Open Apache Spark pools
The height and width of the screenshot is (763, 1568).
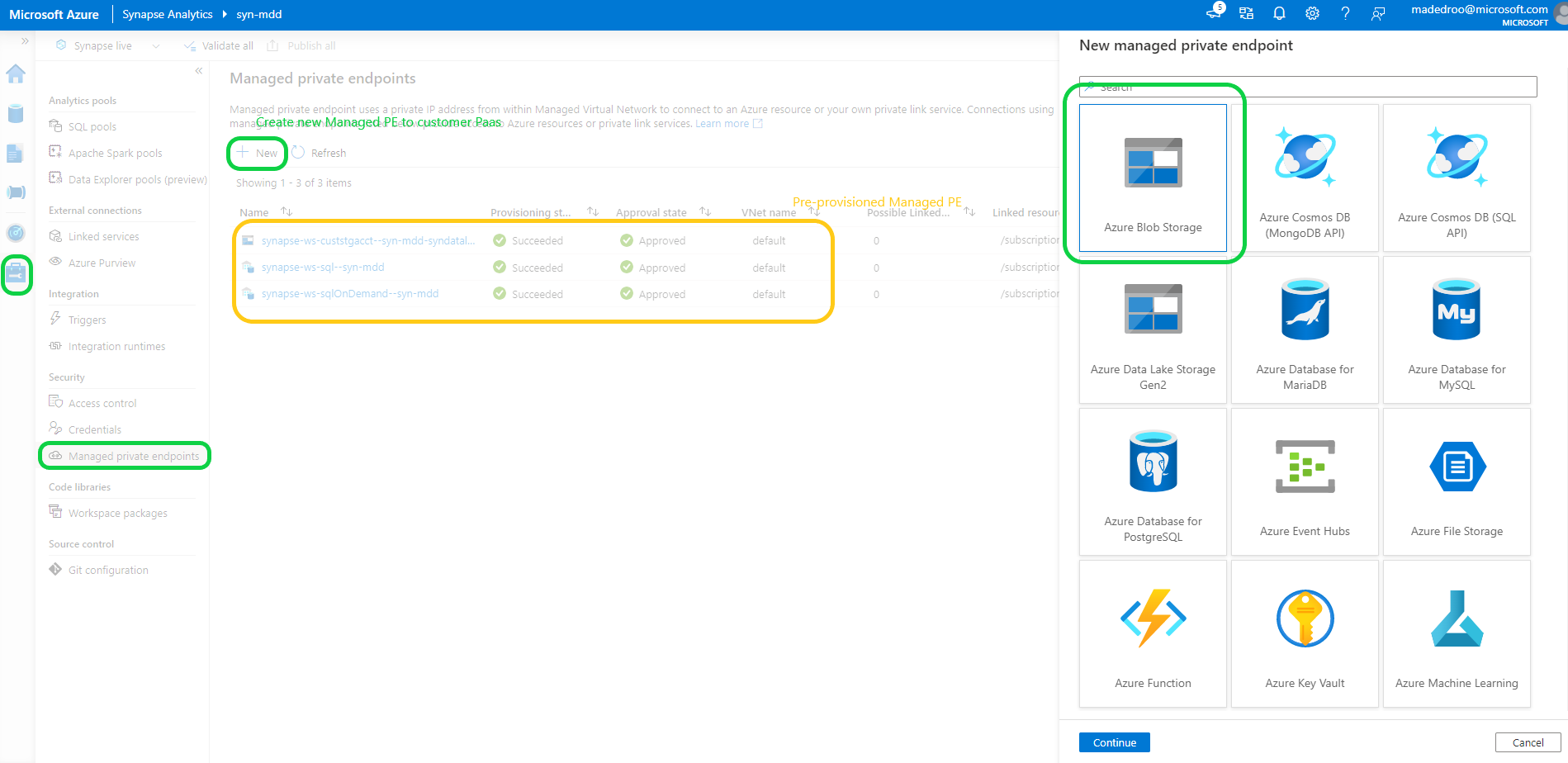115,153
